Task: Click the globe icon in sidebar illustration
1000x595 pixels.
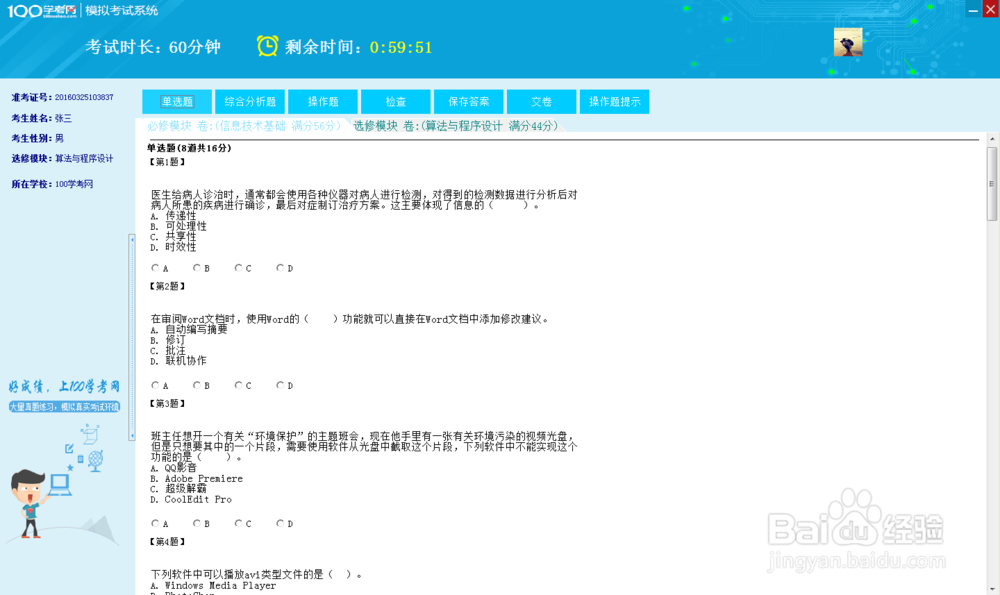Action: tap(96, 460)
